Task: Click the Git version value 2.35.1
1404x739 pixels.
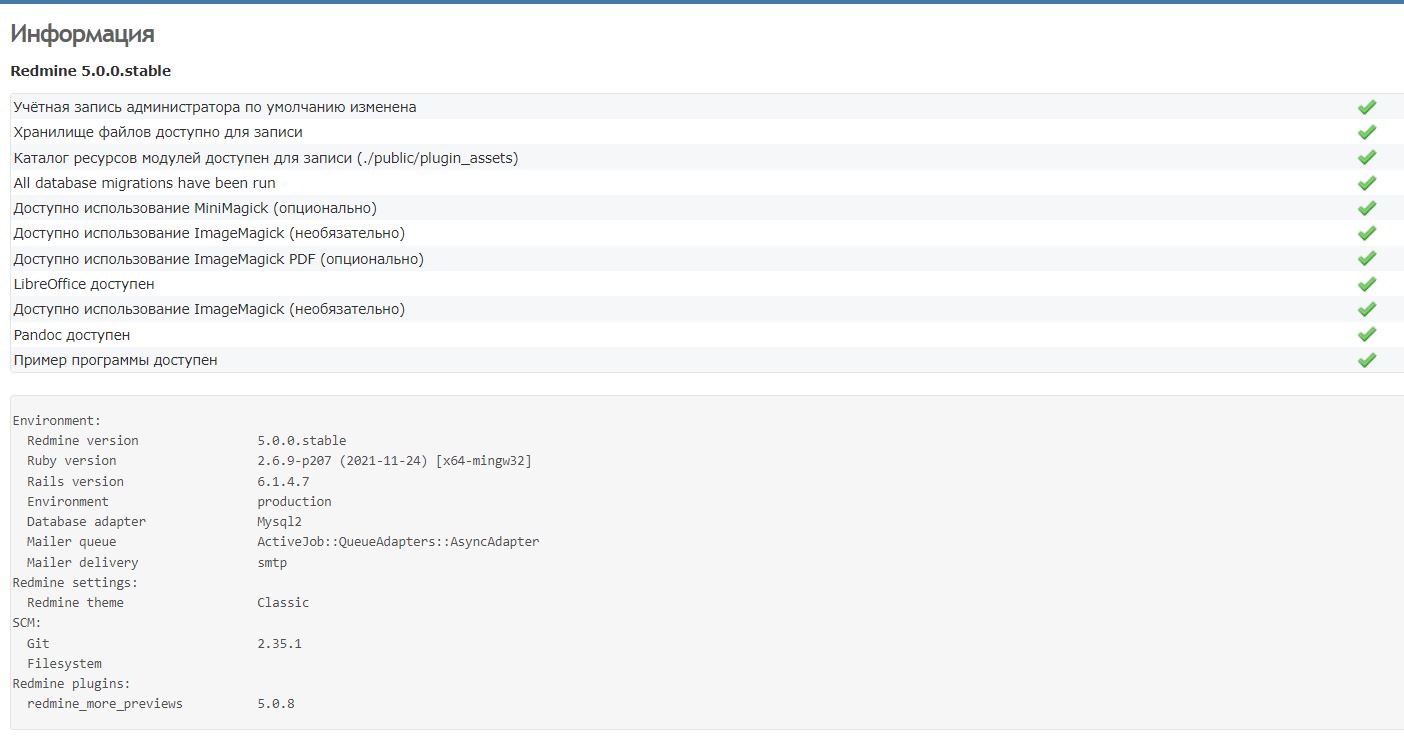Action: [279, 644]
